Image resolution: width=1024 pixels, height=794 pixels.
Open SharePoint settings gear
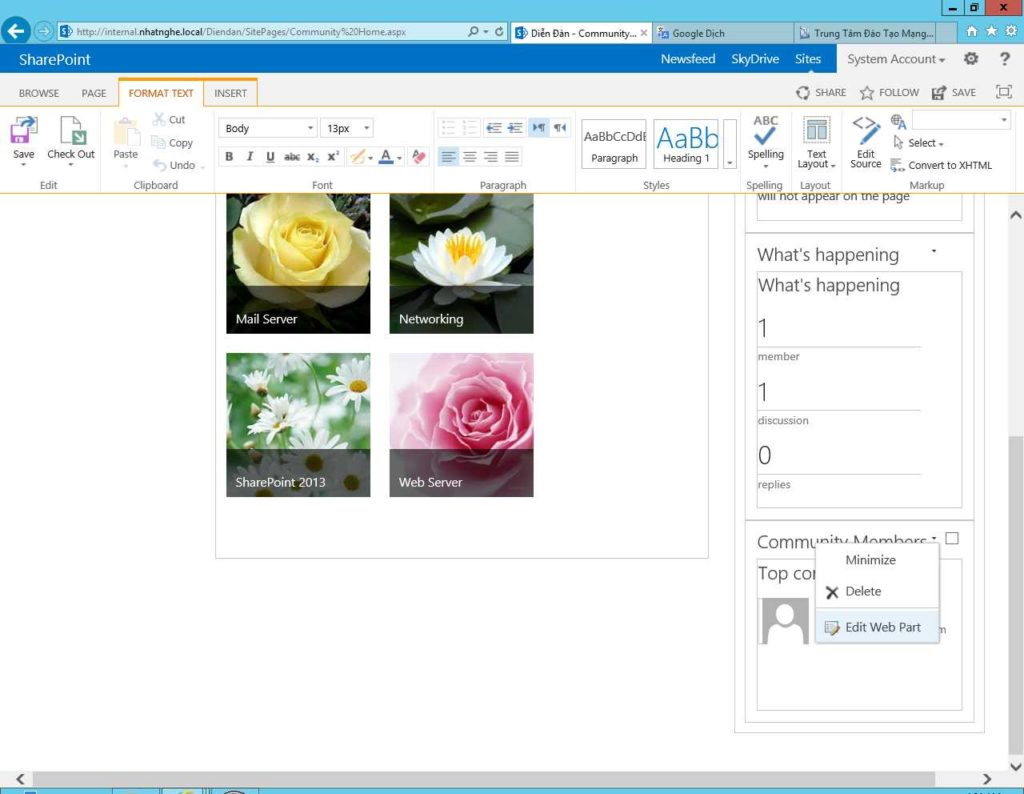[970, 59]
